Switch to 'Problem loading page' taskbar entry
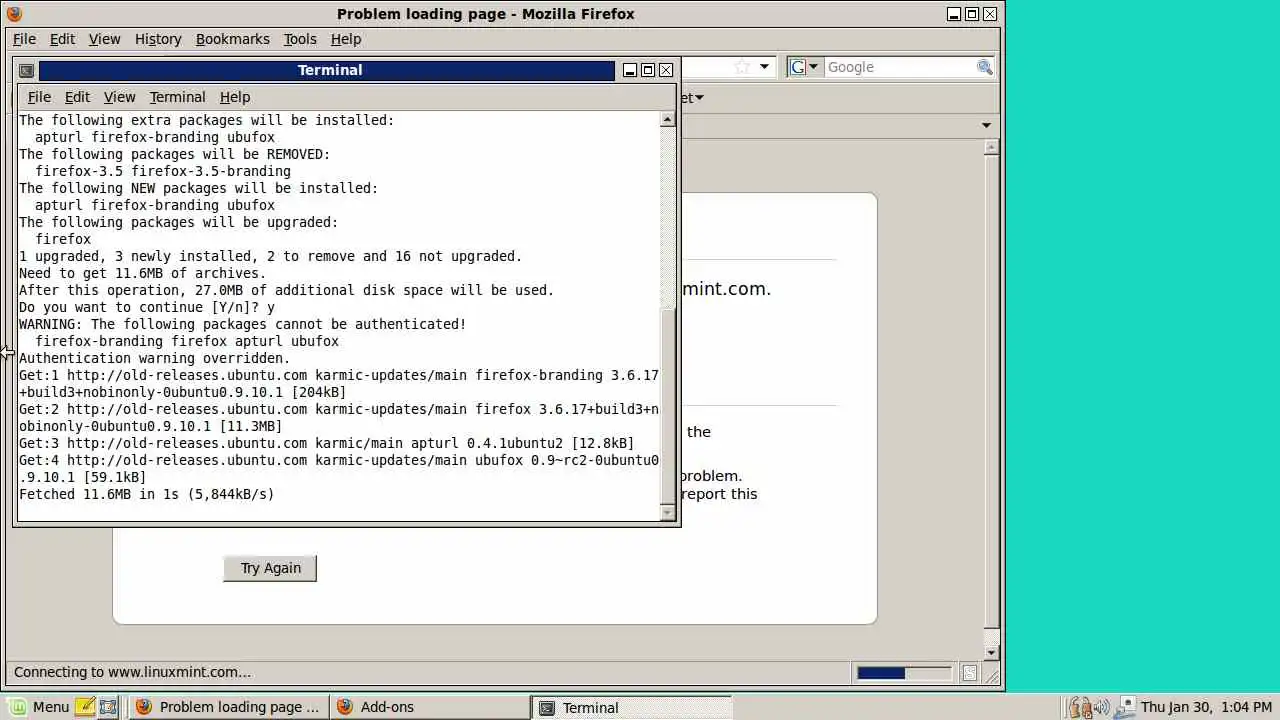This screenshot has width=1280, height=720. point(229,707)
